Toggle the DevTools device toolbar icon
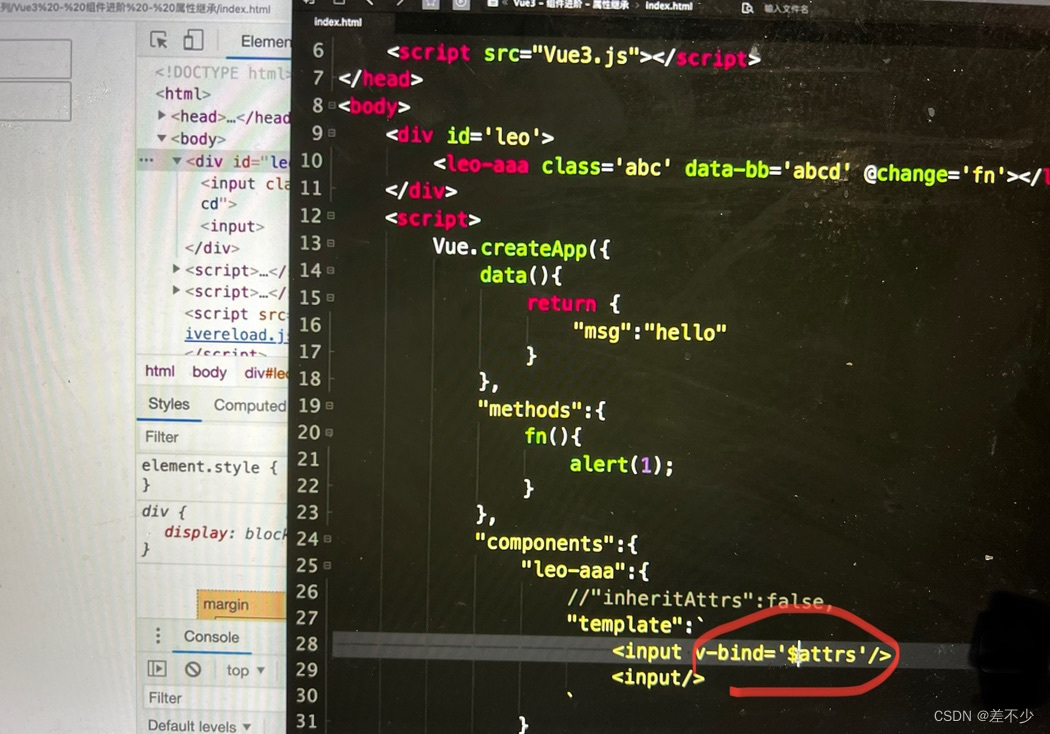1050x734 pixels. tap(193, 40)
